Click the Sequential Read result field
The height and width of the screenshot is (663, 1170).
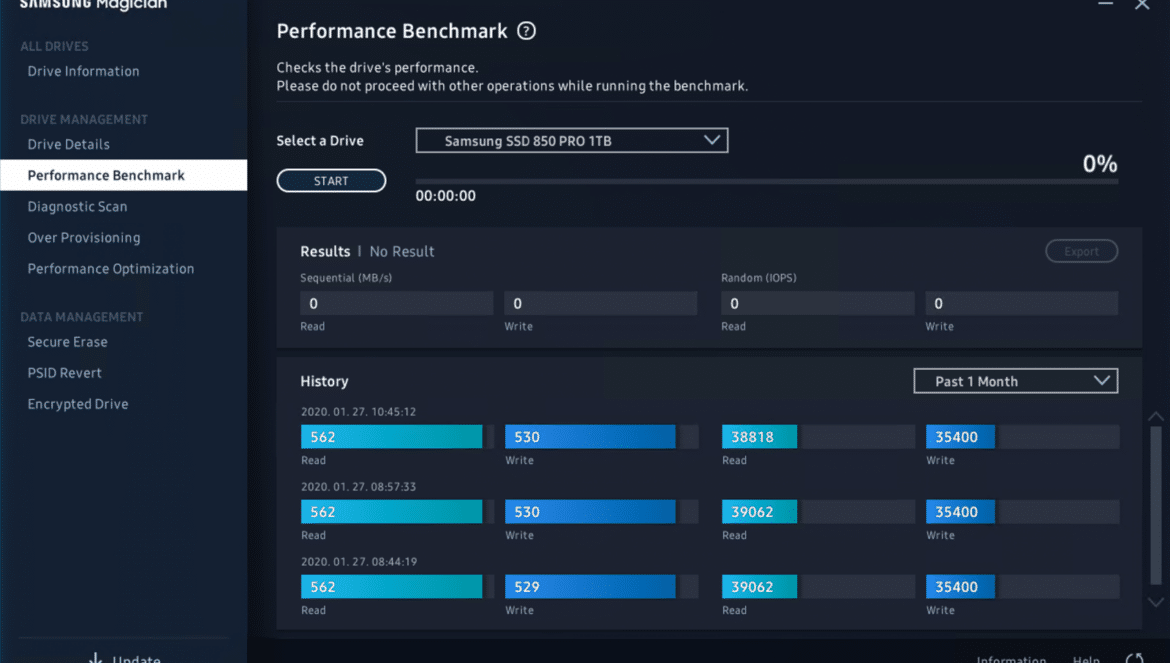(396, 304)
